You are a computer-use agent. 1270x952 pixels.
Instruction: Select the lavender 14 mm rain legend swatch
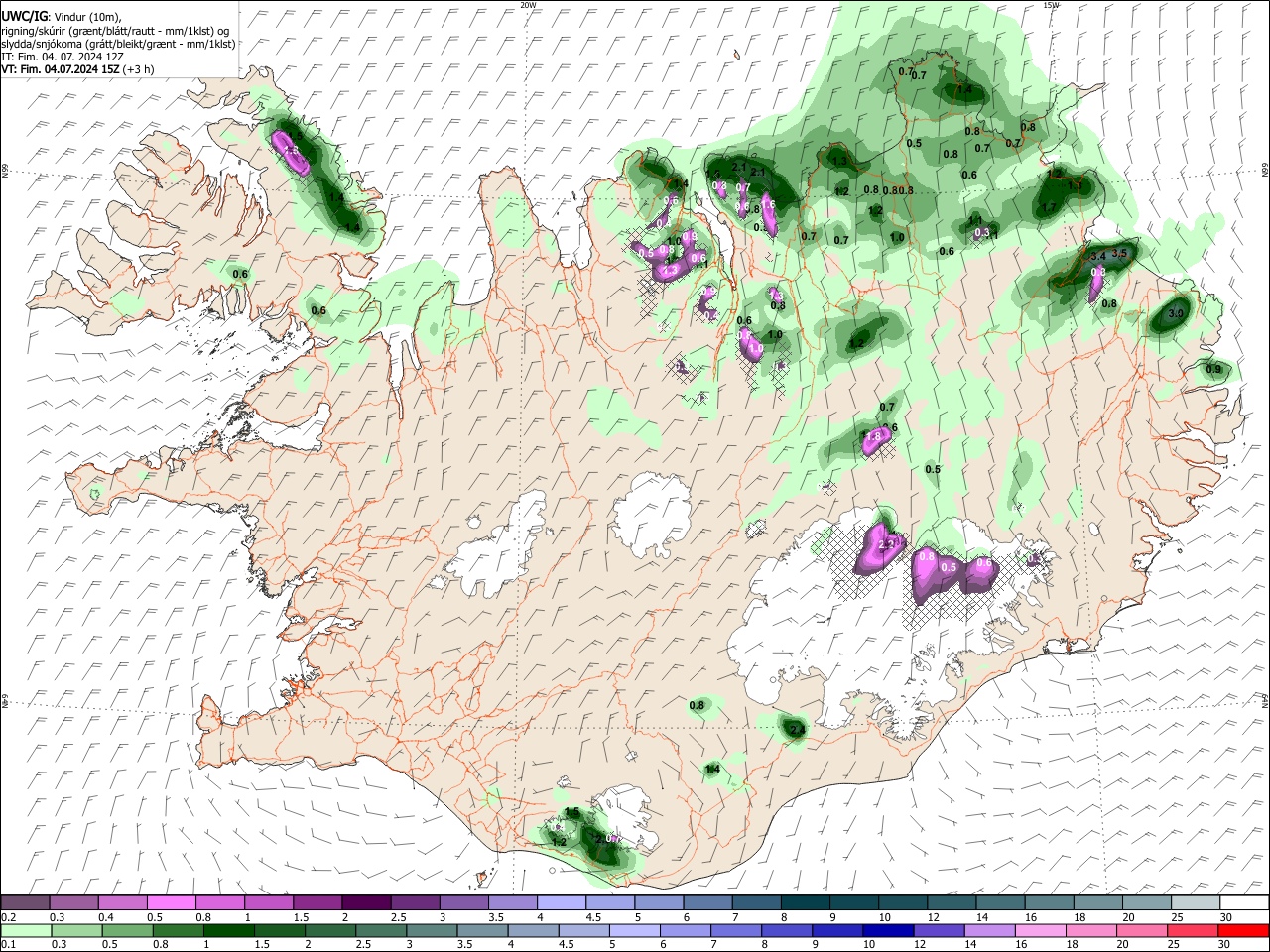988,931
